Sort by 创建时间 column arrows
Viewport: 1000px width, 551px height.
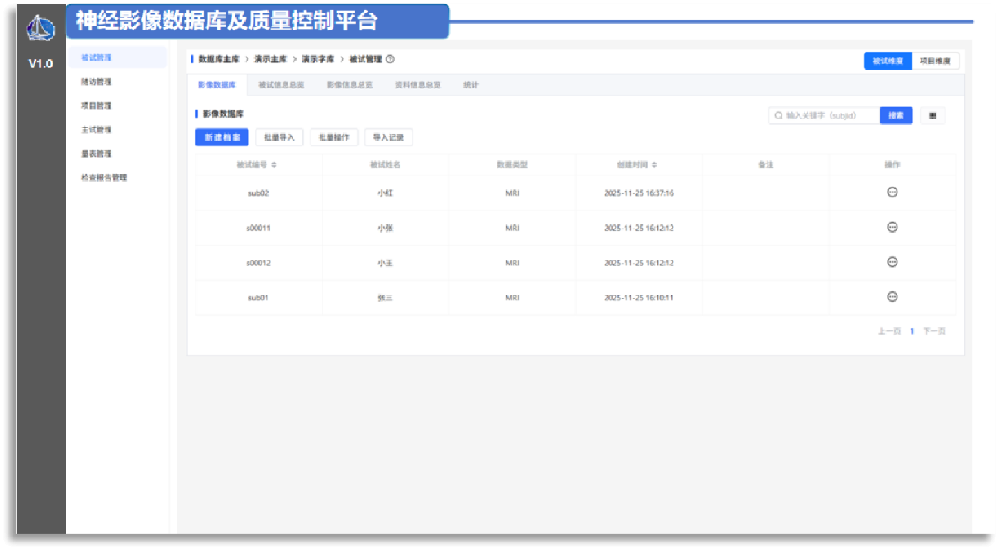654,164
